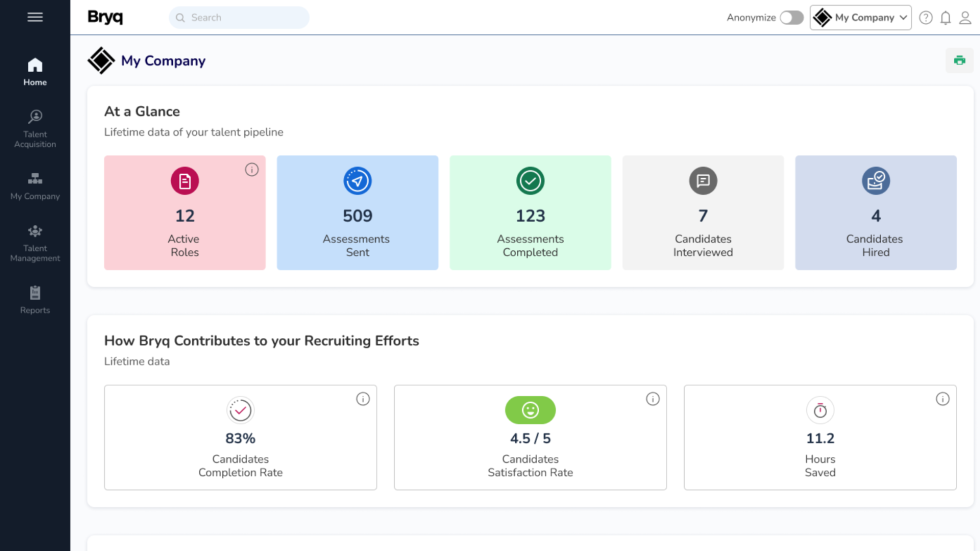Toggle the Anonymize switch
The image size is (980, 551).
tap(791, 18)
